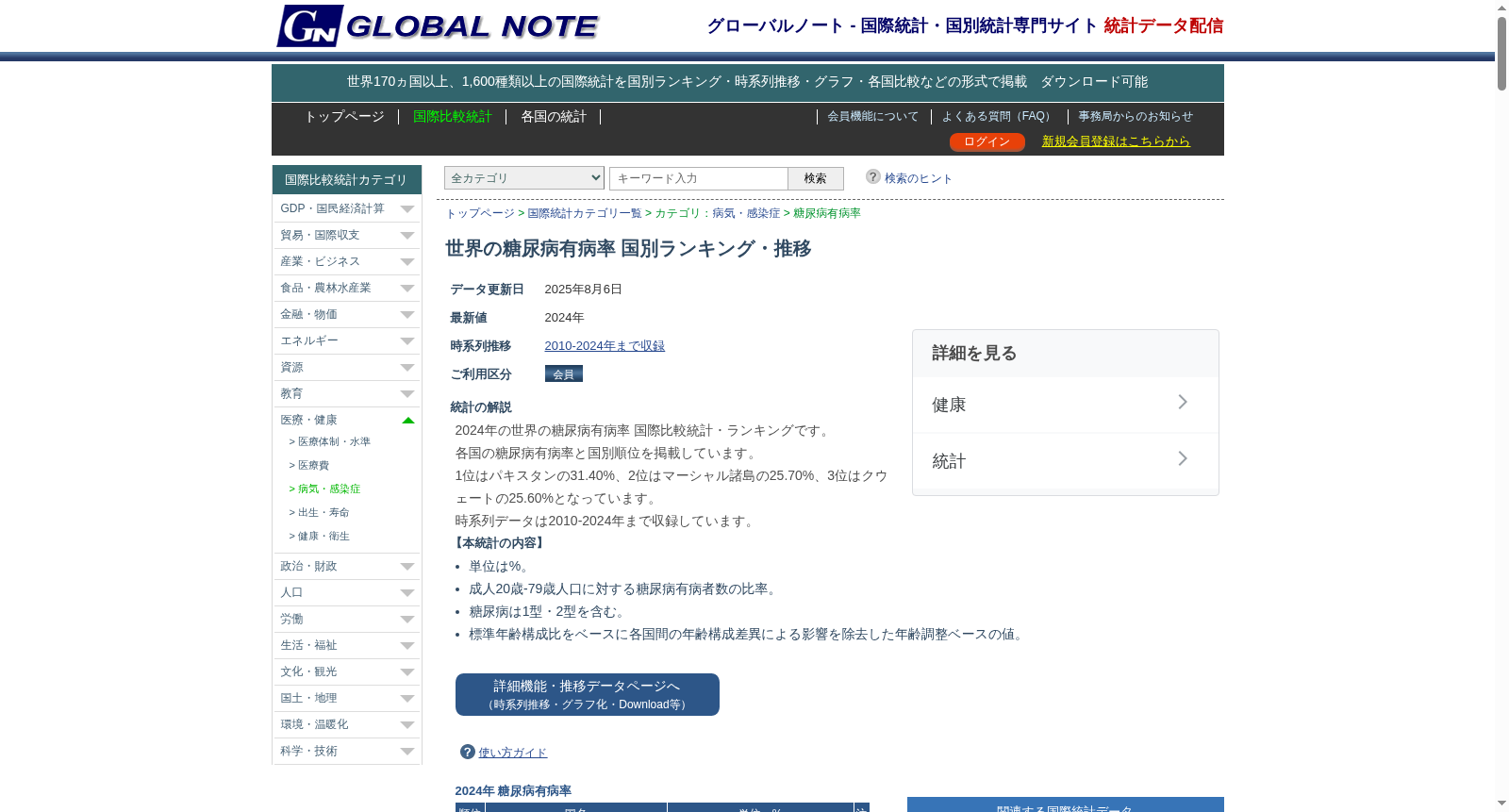Open the 健康 details row
The width and height of the screenshot is (1509, 812).
click(1066, 405)
